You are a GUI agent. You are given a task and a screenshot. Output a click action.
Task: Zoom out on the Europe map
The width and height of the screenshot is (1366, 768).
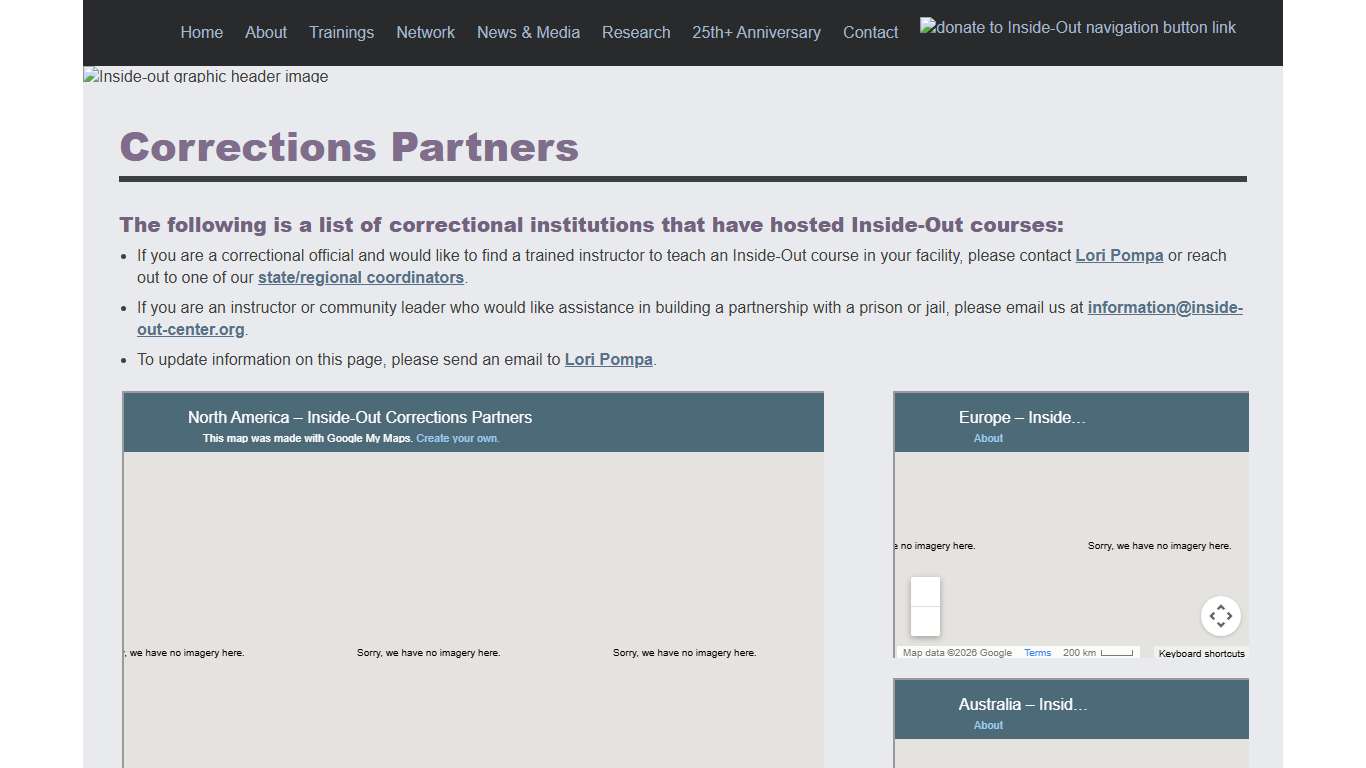(x=925, y=622)
